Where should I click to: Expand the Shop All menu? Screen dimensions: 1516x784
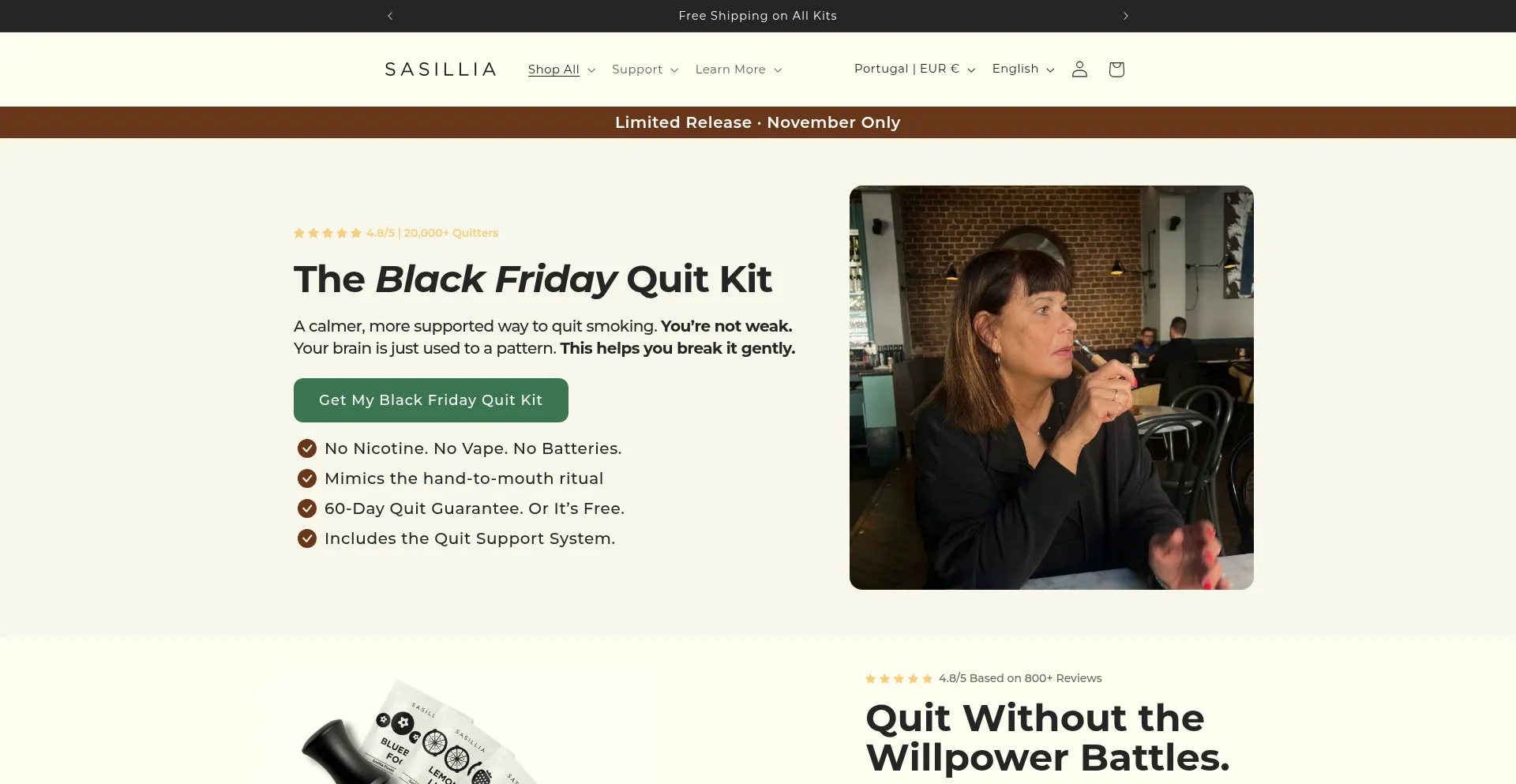561,69
